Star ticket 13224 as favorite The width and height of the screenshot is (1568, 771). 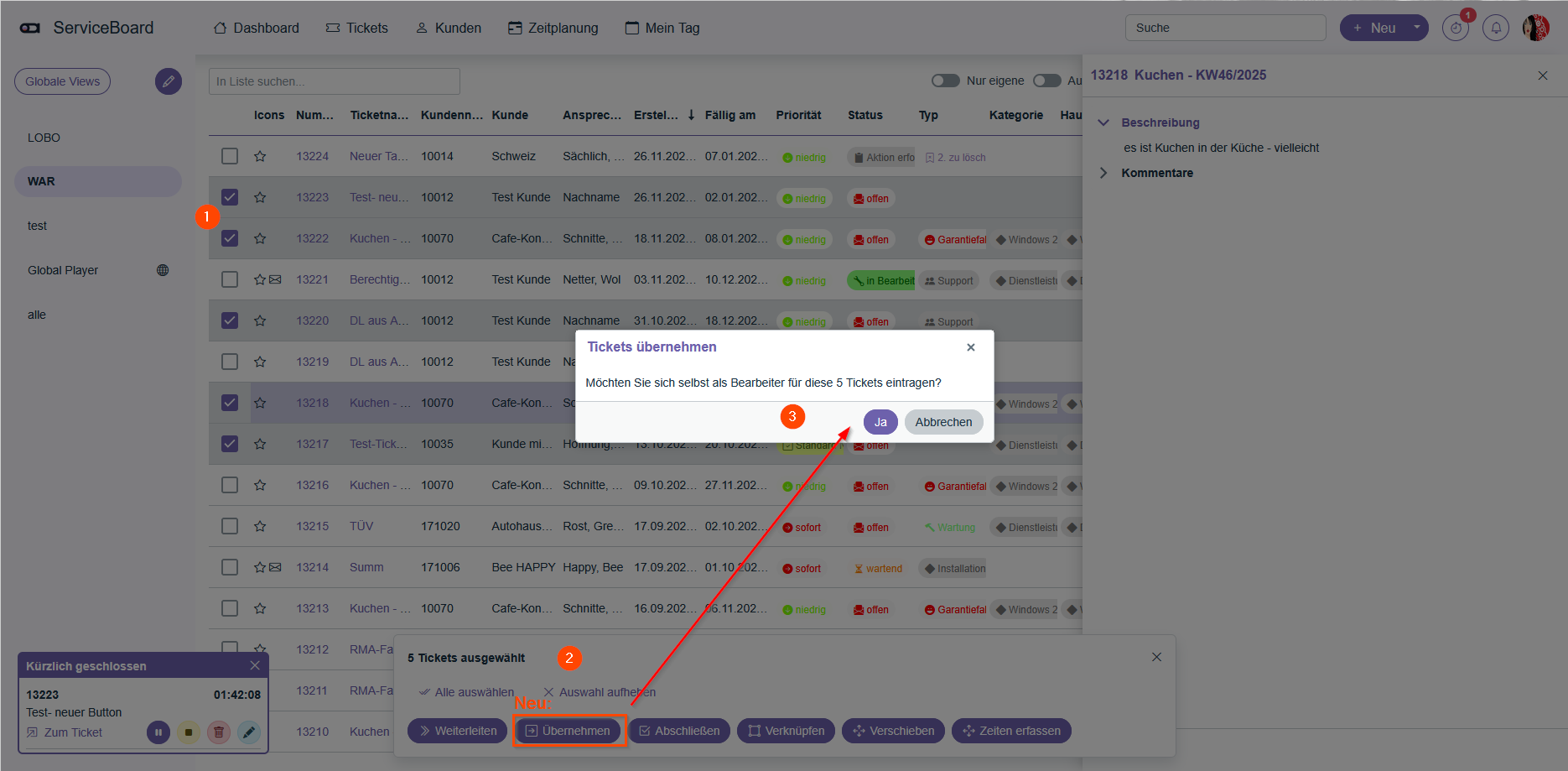click(260, 156)
